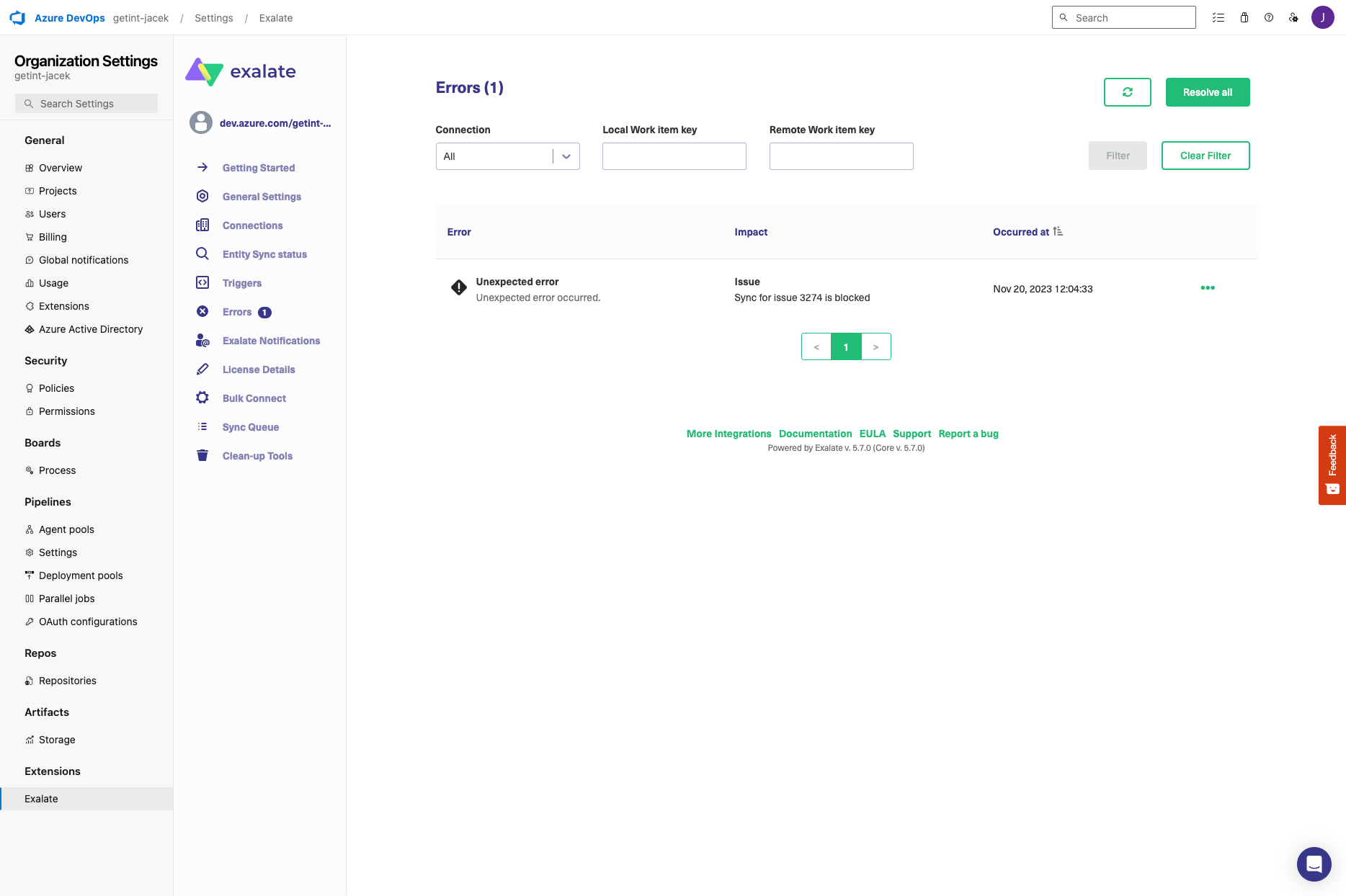This screenshot has width=1346, height=896.
Task: Click the Settings breadcrumb link
Action: point(214,18)
